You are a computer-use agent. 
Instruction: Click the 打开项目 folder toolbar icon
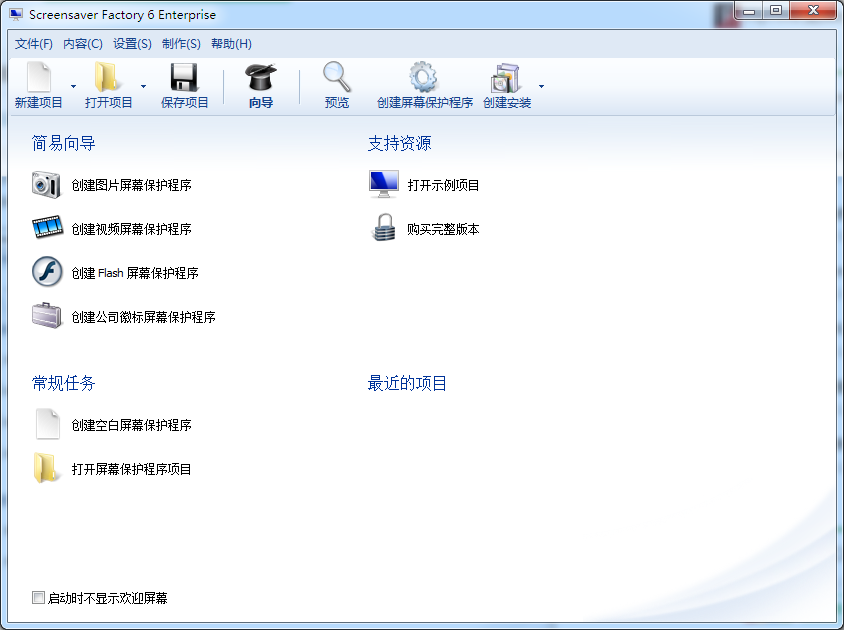pos(107,78)
